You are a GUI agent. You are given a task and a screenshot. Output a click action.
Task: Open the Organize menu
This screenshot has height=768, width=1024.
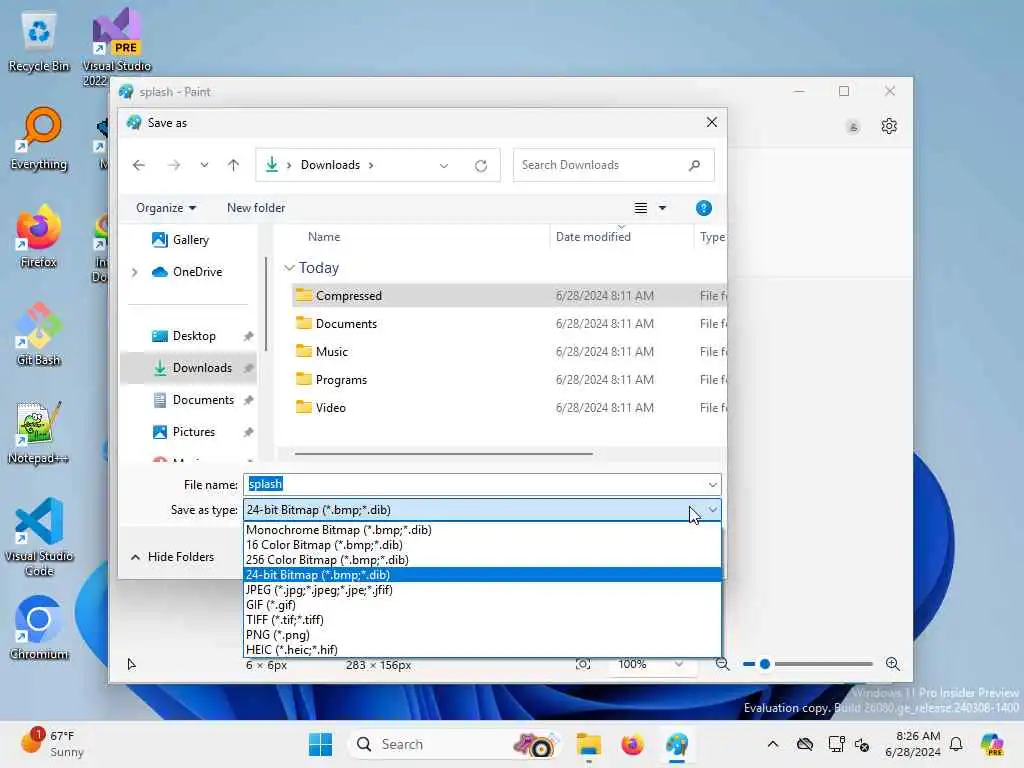click(x=166, y=208)
